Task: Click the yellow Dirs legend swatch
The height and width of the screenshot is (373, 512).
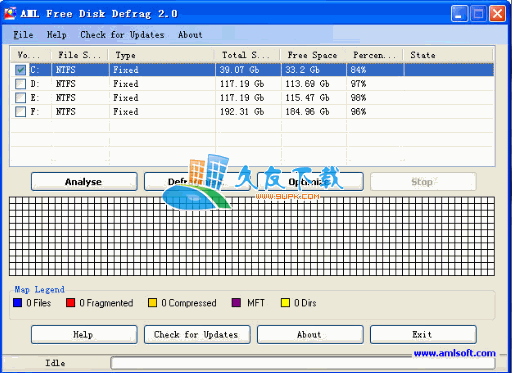Action: click(x=285, y=303)
